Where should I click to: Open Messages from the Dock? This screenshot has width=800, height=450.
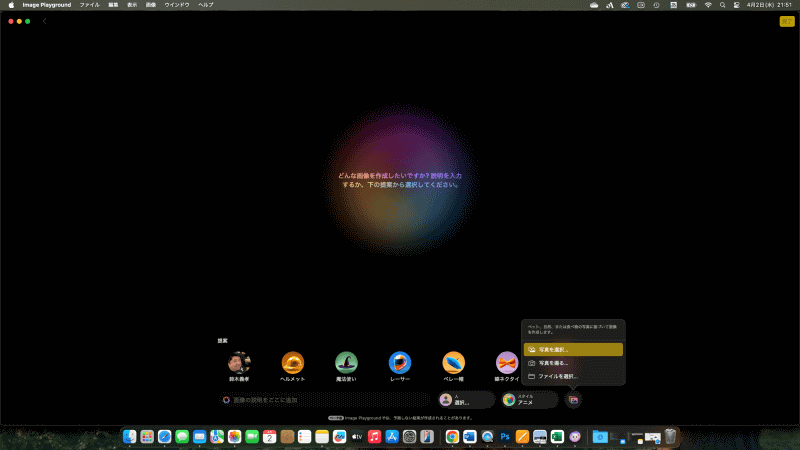point(182,437)
